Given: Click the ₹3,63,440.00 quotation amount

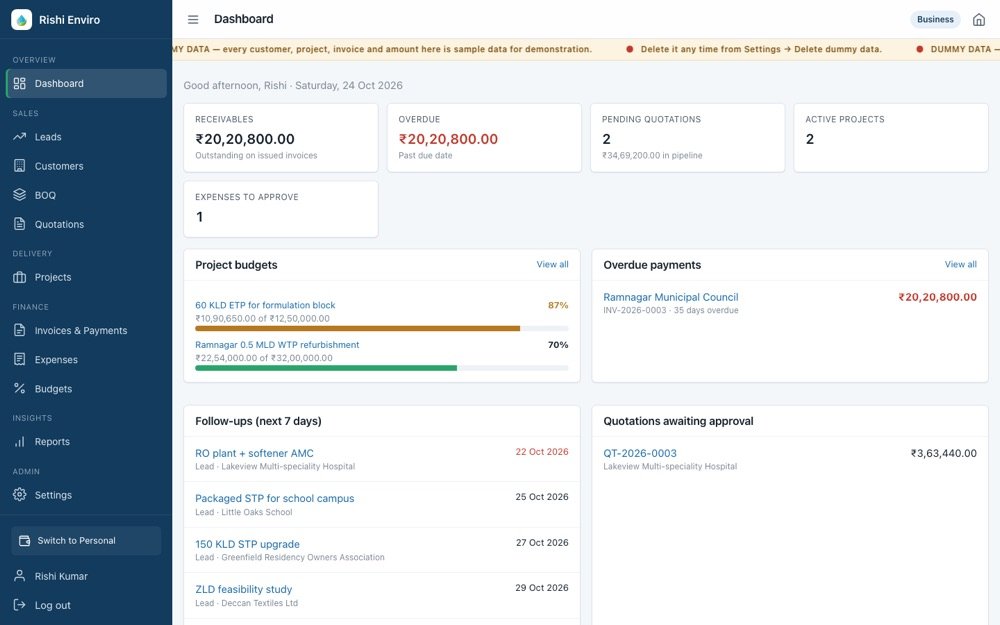Looking at the screenshot, I should tap(943, 453).
